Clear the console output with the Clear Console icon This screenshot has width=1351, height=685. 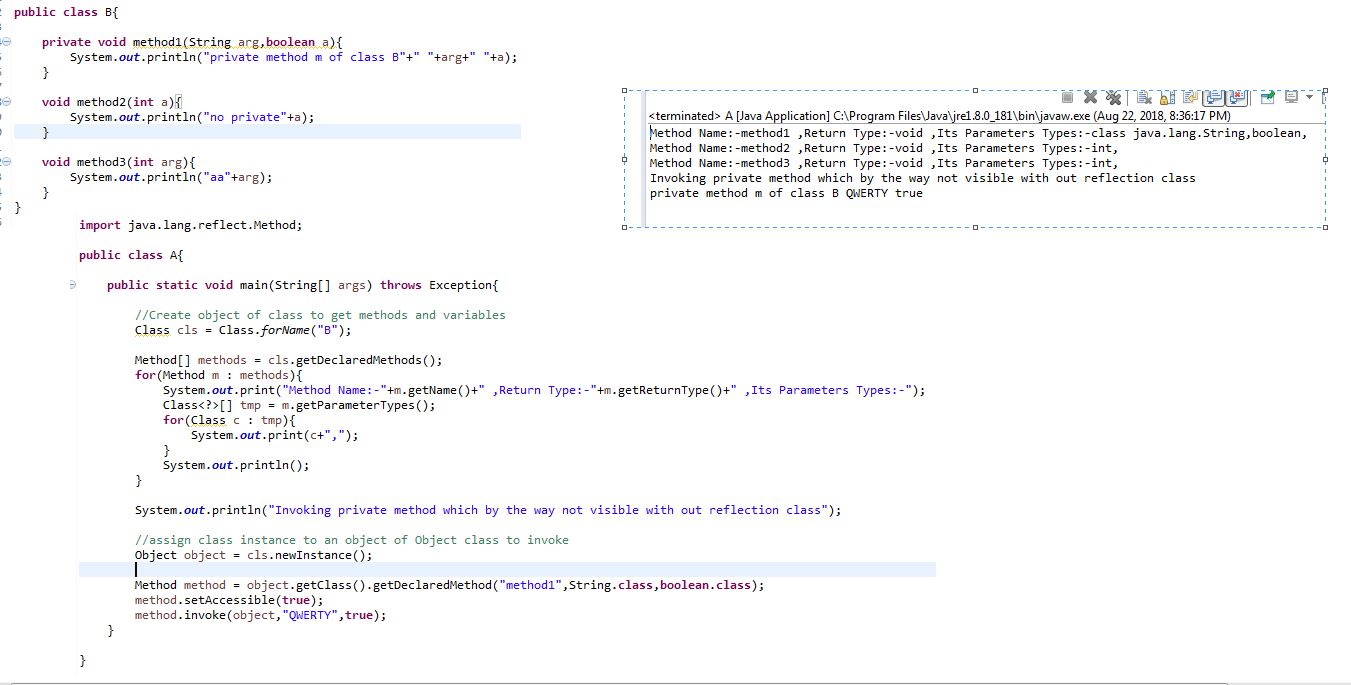click(1145, 97)
